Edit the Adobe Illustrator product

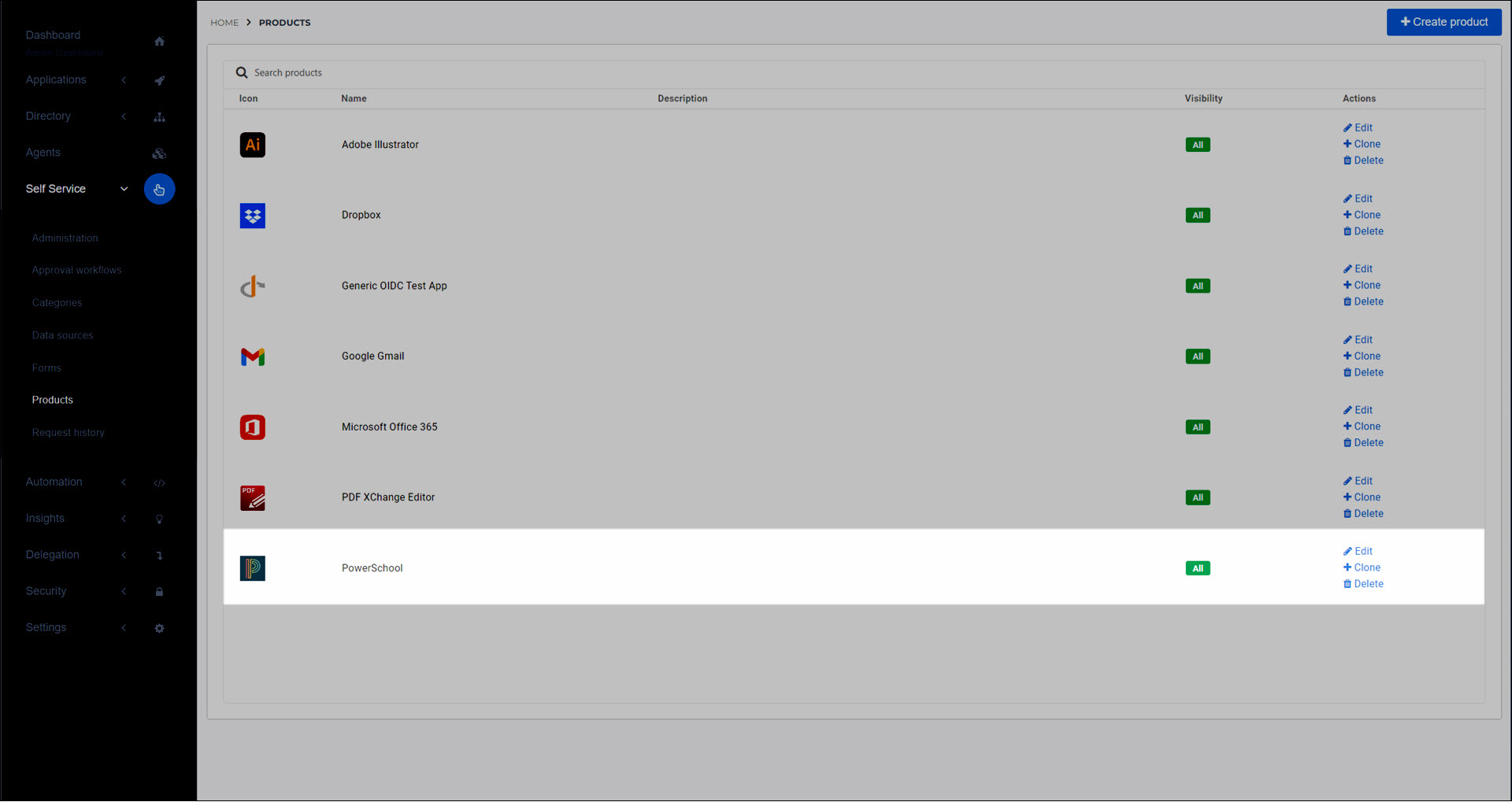1358,128
